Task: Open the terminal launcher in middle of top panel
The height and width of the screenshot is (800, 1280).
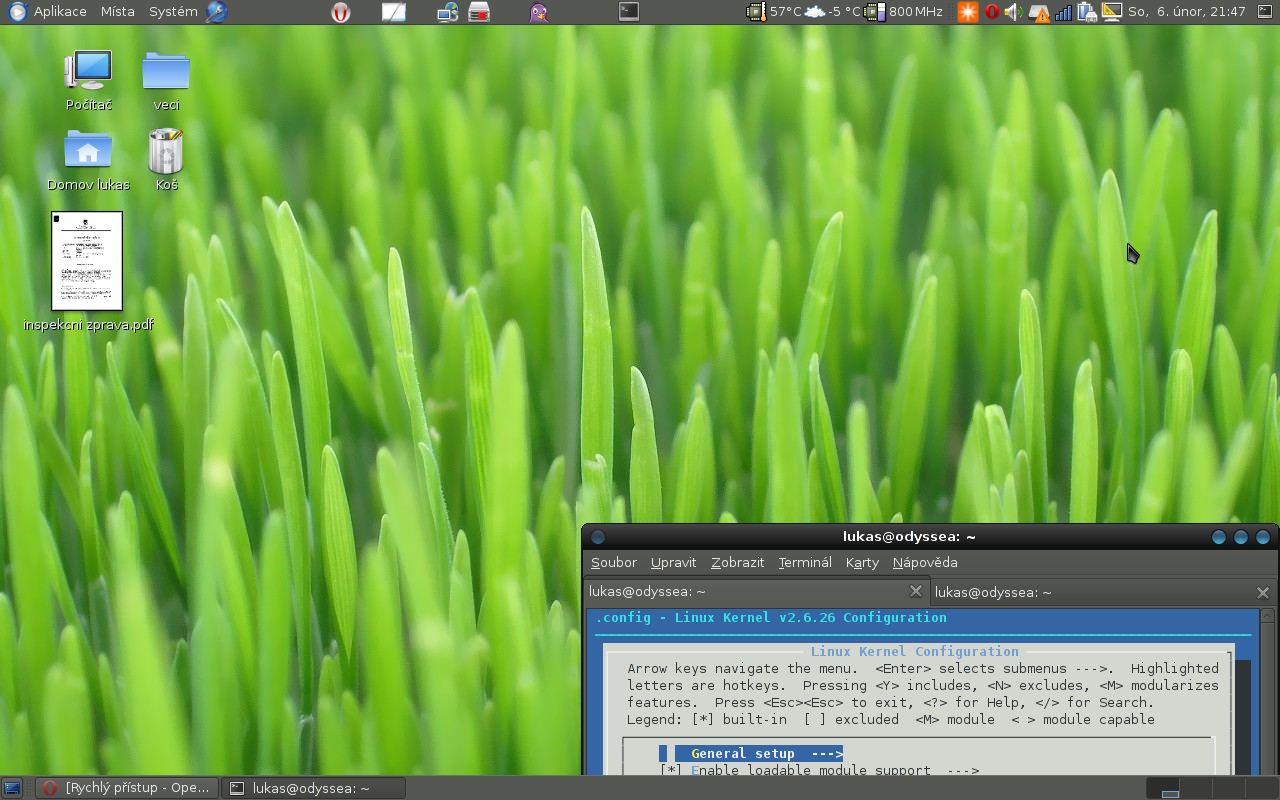Action: pos(629,12)
